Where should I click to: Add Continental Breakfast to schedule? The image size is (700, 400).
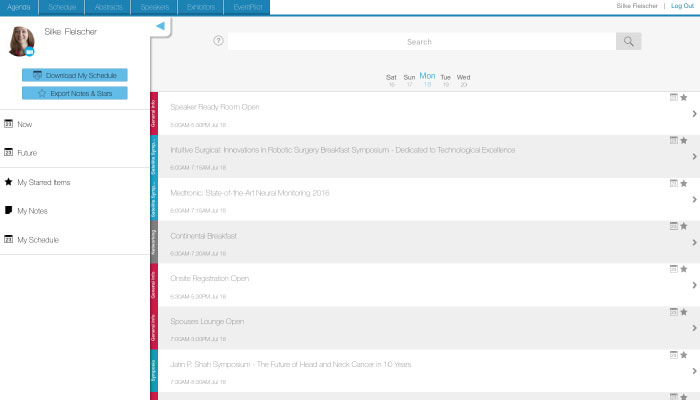(x=674, y=226)
